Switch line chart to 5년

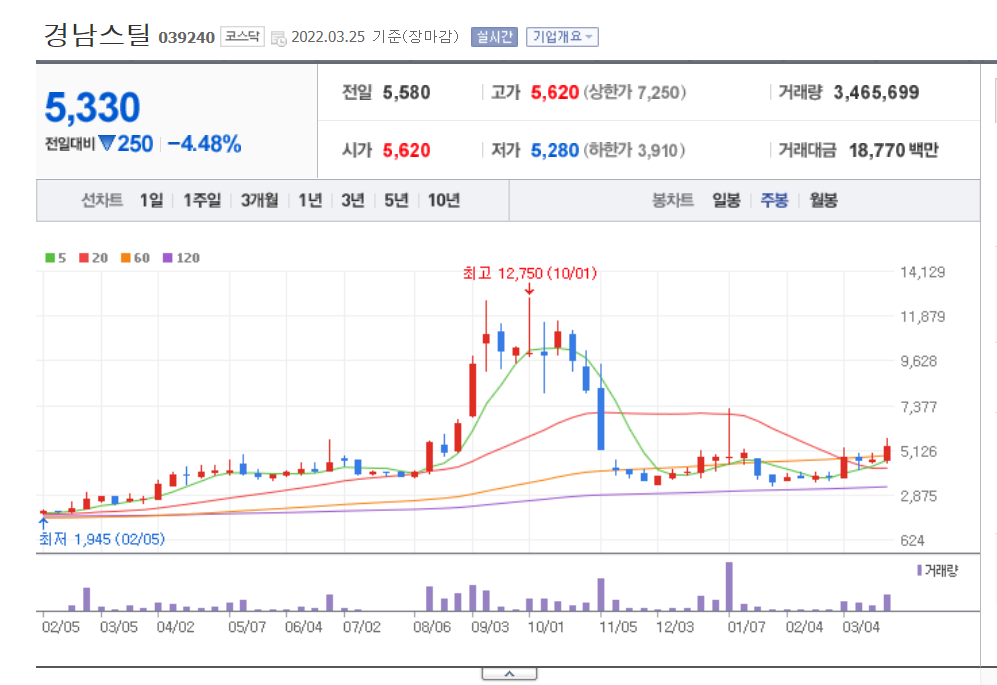(x=396, y=200)
